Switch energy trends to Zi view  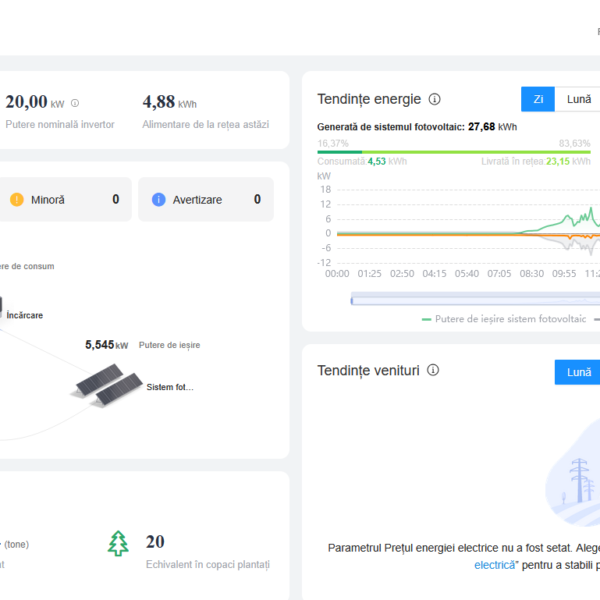click(x=538, y=99)
